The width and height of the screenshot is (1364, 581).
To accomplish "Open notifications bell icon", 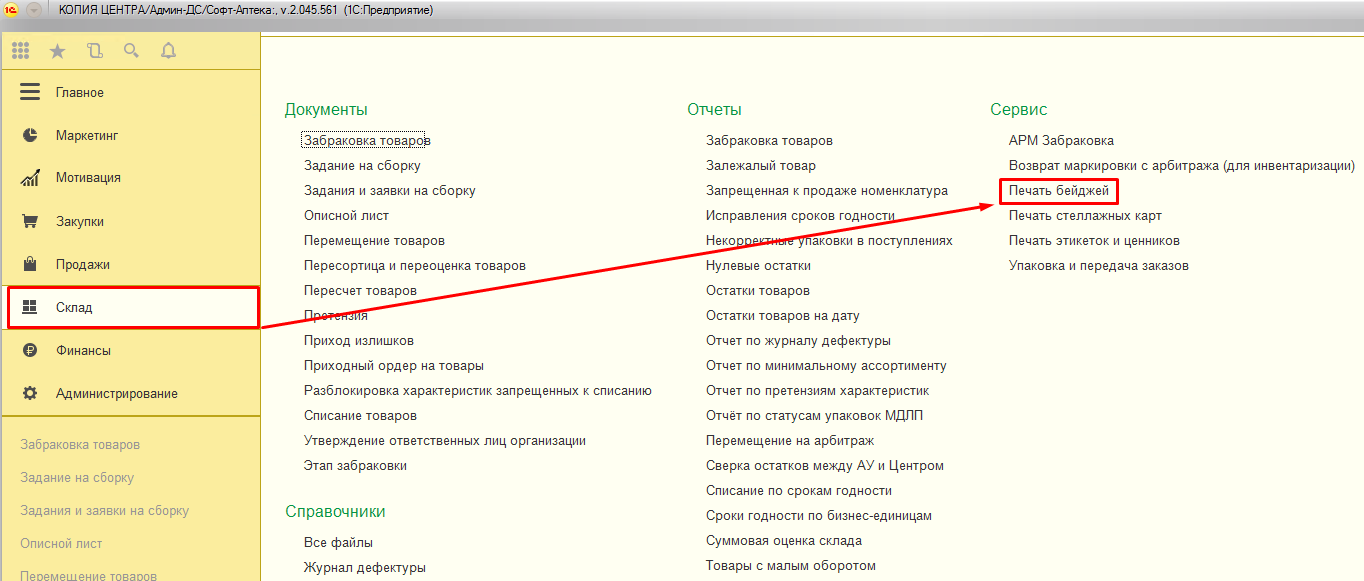I will 168,51.
